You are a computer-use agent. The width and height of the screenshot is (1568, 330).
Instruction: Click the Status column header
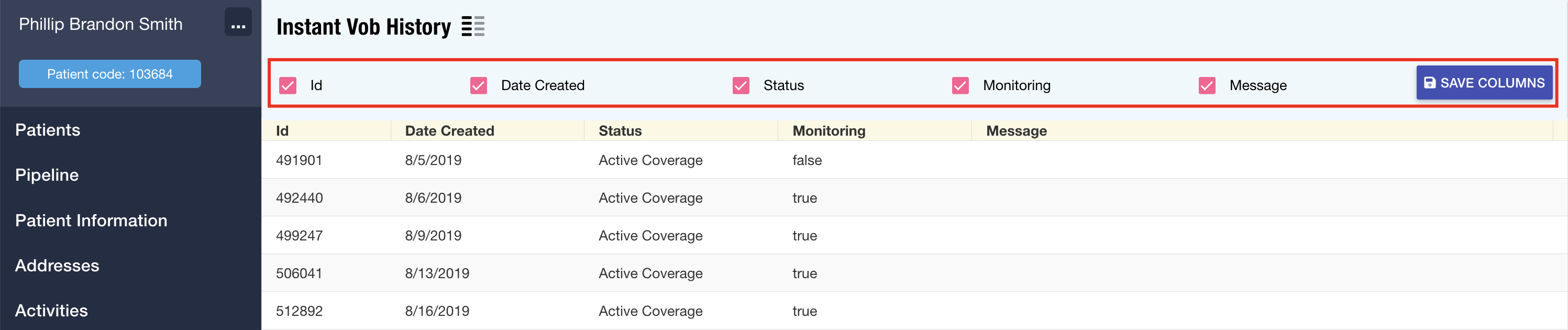click(x=620, y=131)
